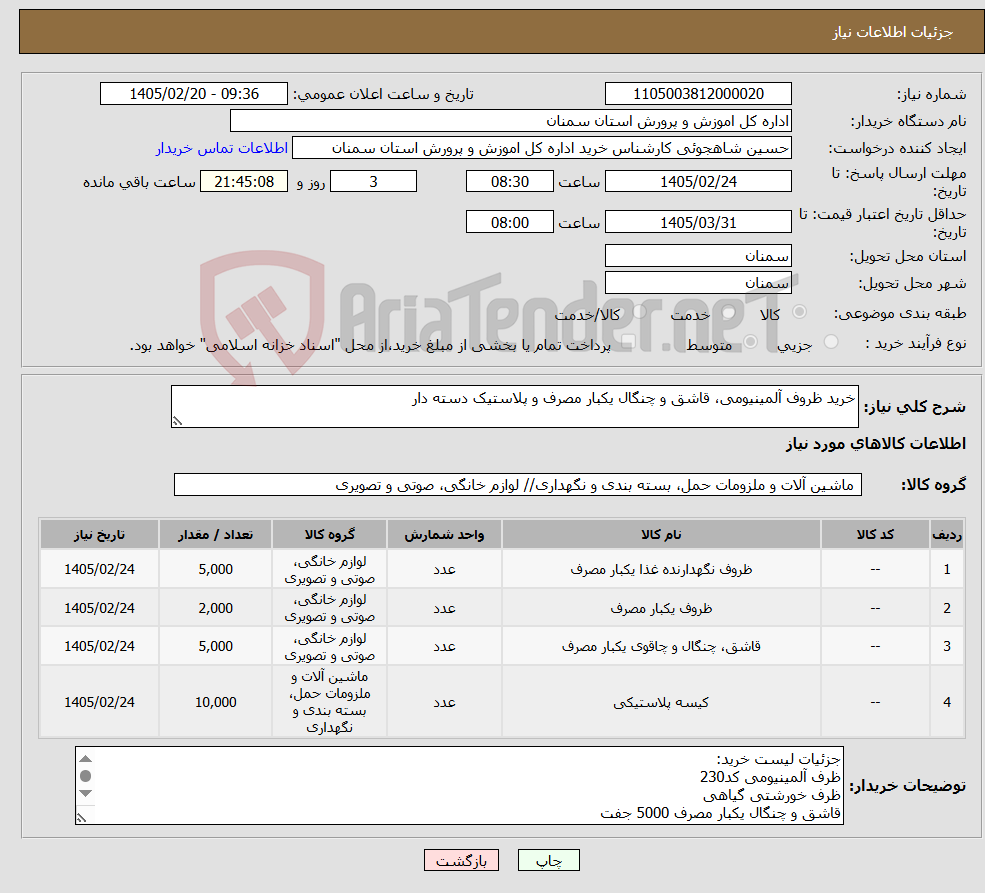Click row number 4 cell

947,702
